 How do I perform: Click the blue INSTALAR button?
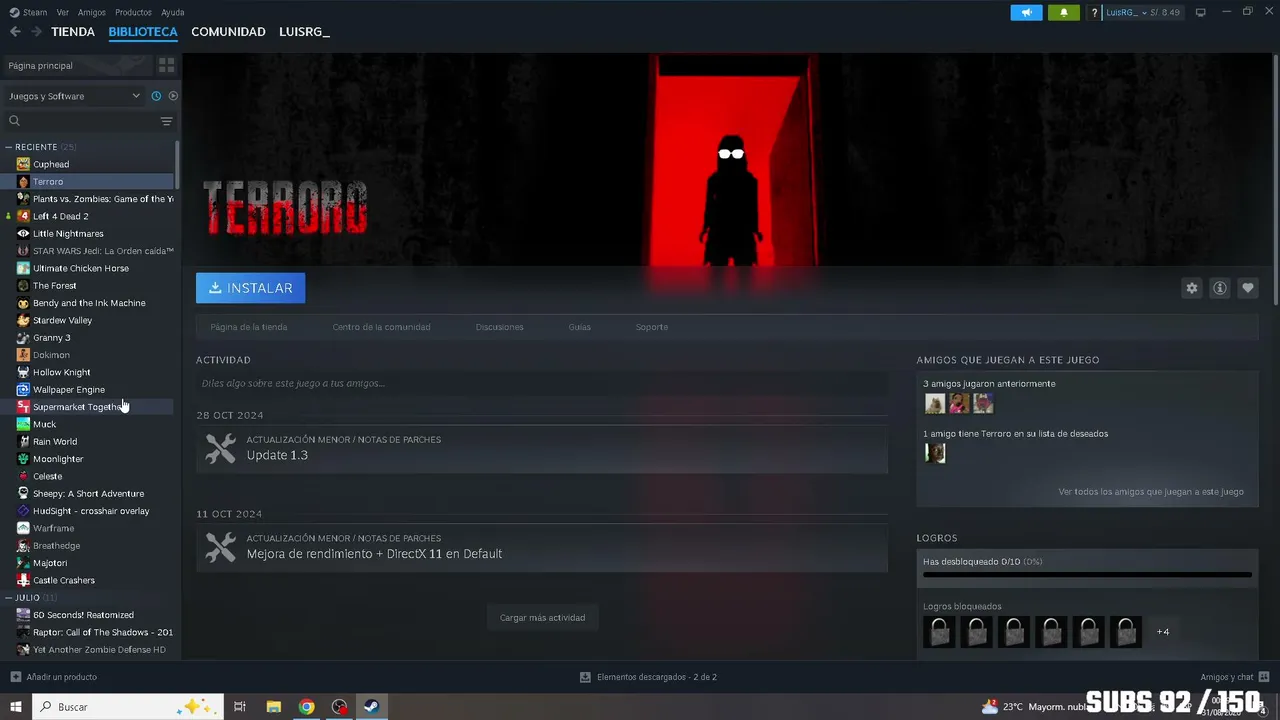click(251, 288)
